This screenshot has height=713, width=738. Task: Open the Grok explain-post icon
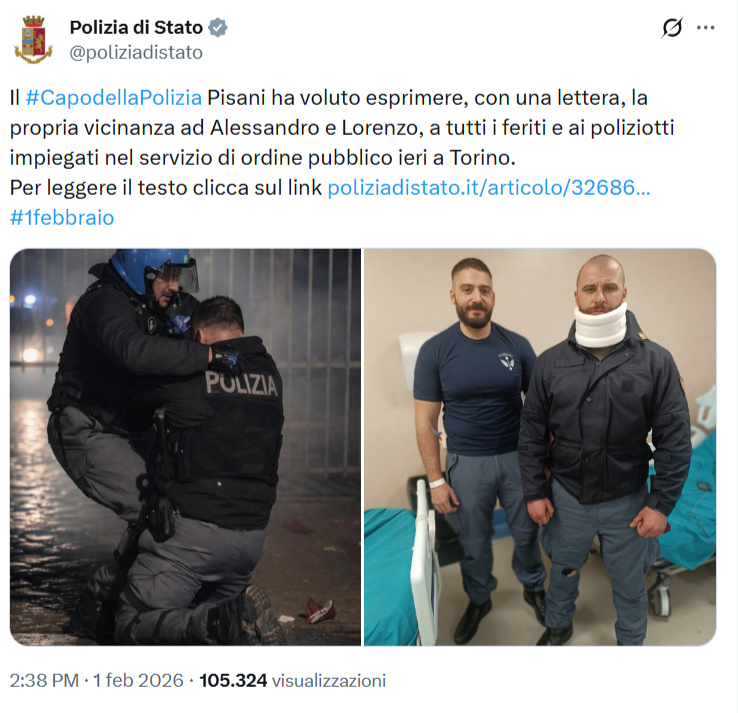[672, 28]
